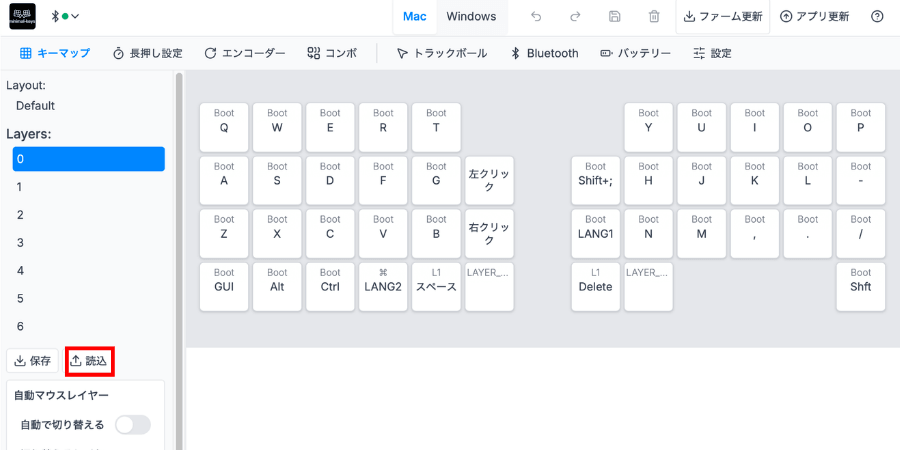
Task: Click the 読込 import button
Action: coord(88,361)
